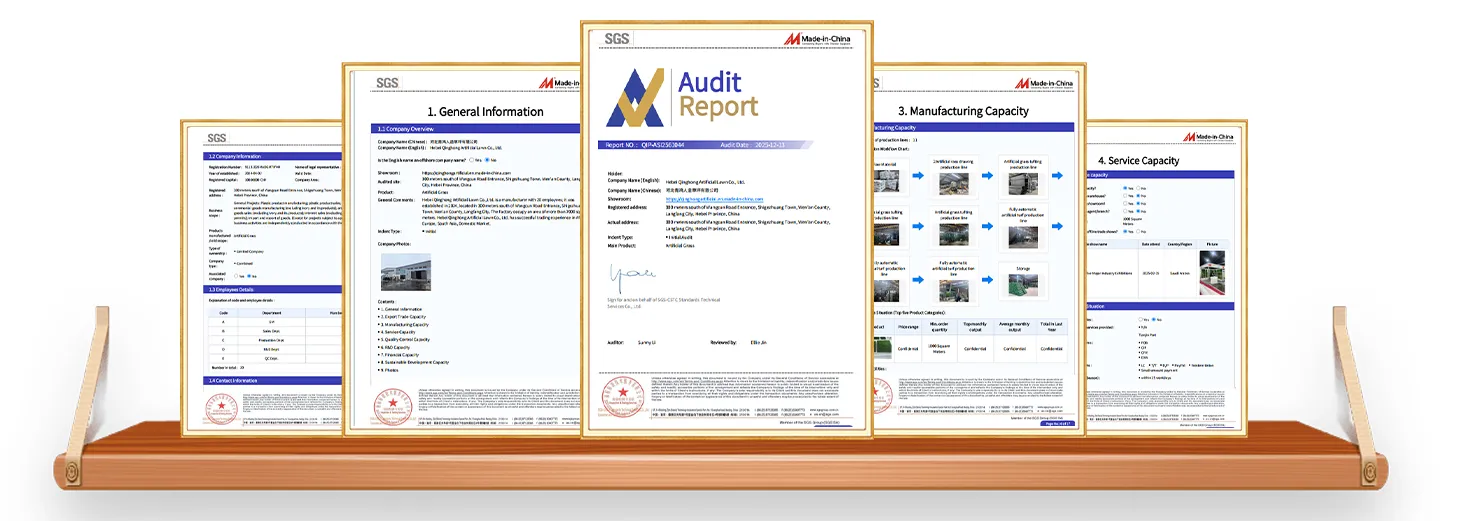Open the Showroom link on Audit Report cover
Viewport: 1472px width, 521px height.
click(x=714, y=199)
